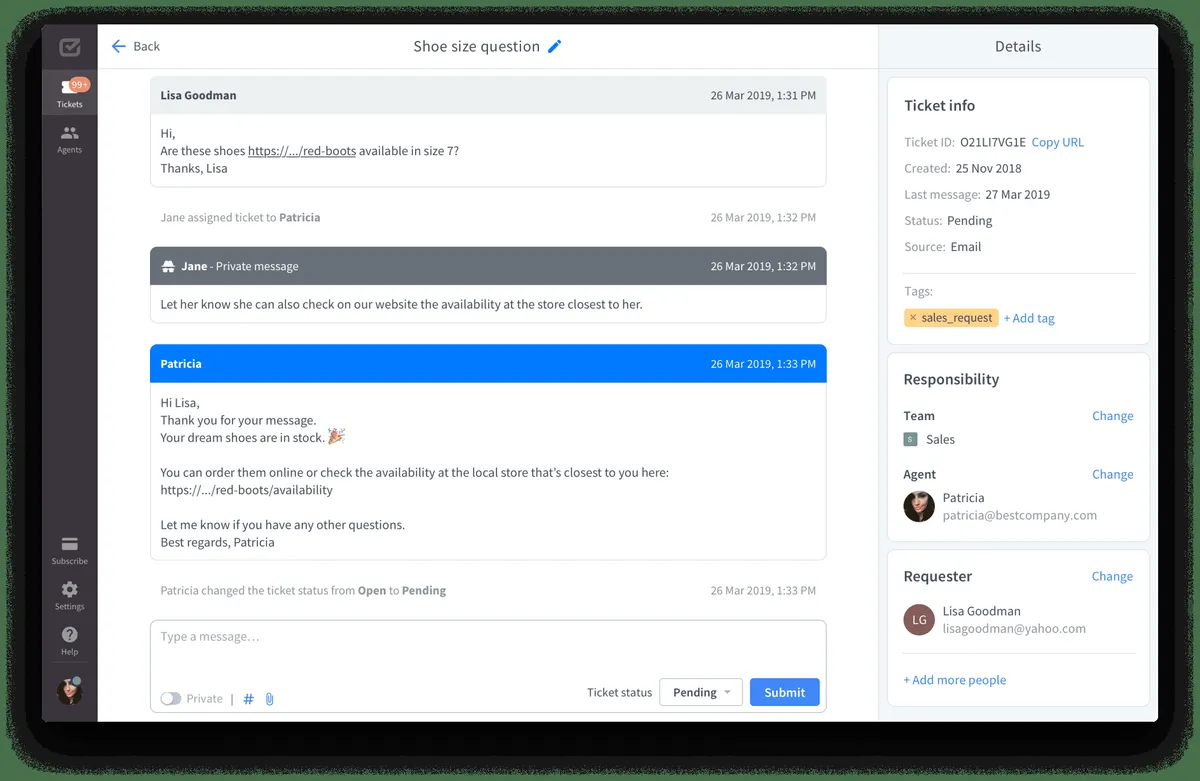Open the Agents section in the sidebar
The width and height of the screenshot is (1200, 781).
[x=69, y=140]
